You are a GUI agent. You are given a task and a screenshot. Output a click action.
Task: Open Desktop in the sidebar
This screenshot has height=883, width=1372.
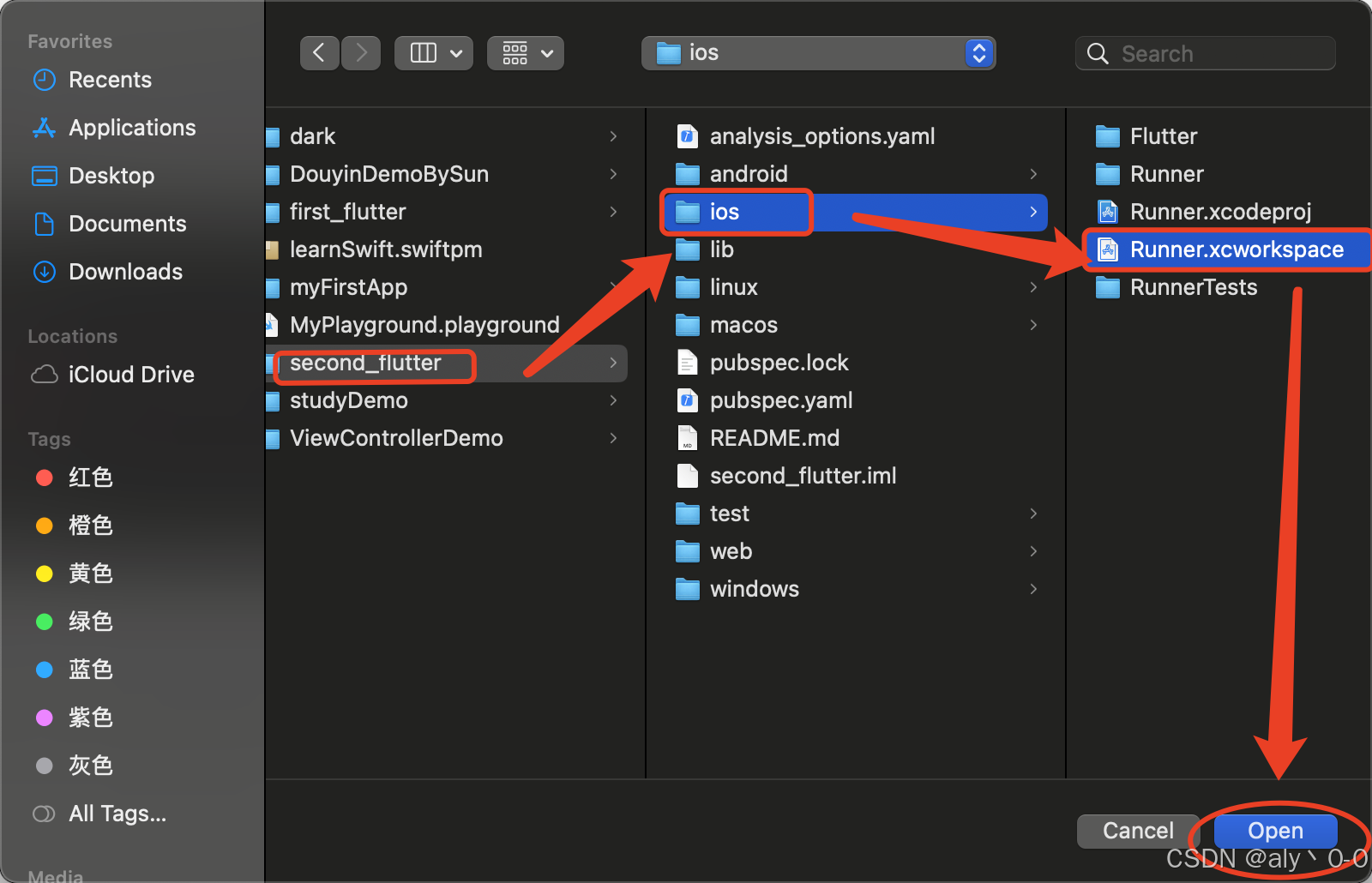(x=111, y=176)
